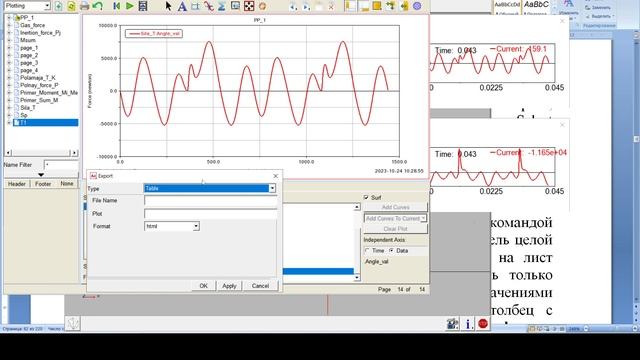Click the info 'i' icon in the status bar
The height and width of the screenshot is (360, 640).
[x=469, y=324]
